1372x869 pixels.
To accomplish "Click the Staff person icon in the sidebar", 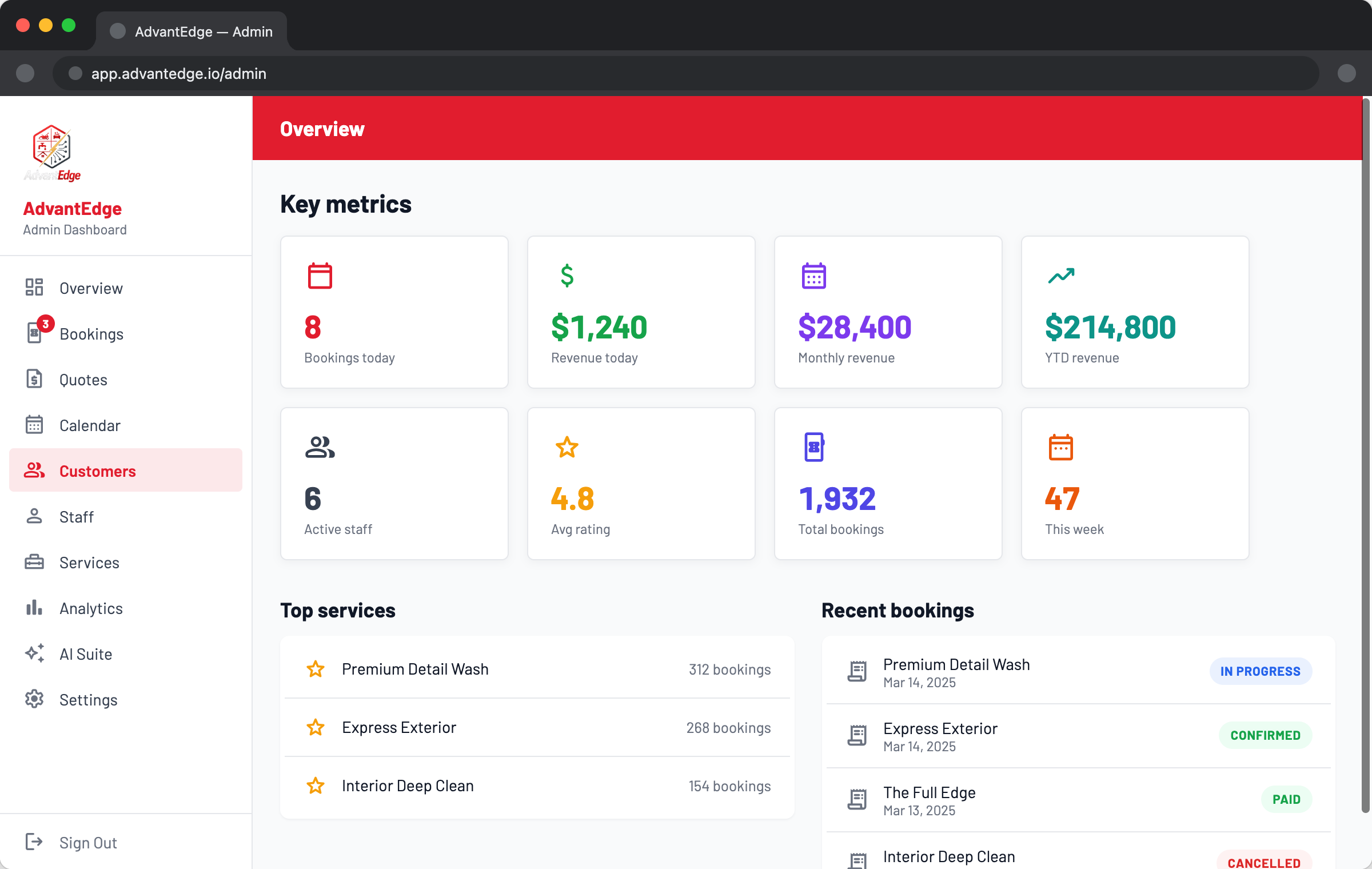I will coord(34,516).
